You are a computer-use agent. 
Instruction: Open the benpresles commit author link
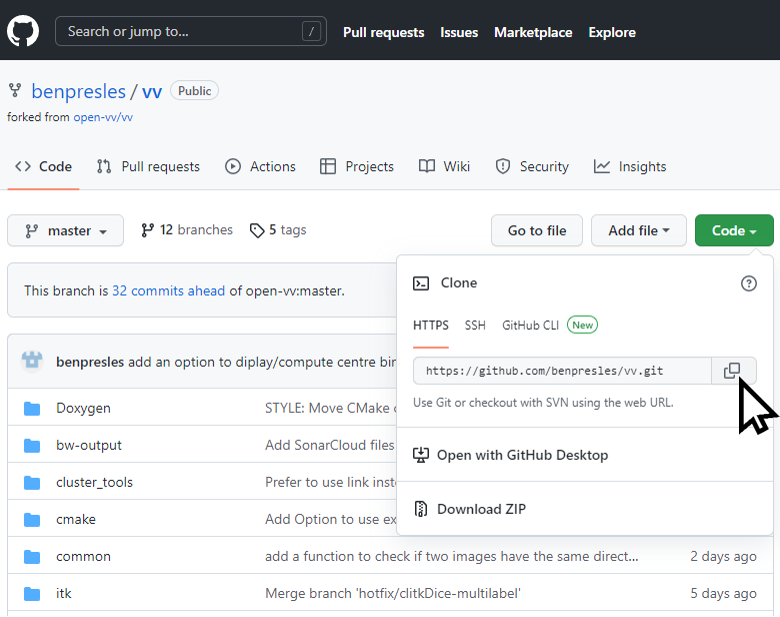point(90,362)
